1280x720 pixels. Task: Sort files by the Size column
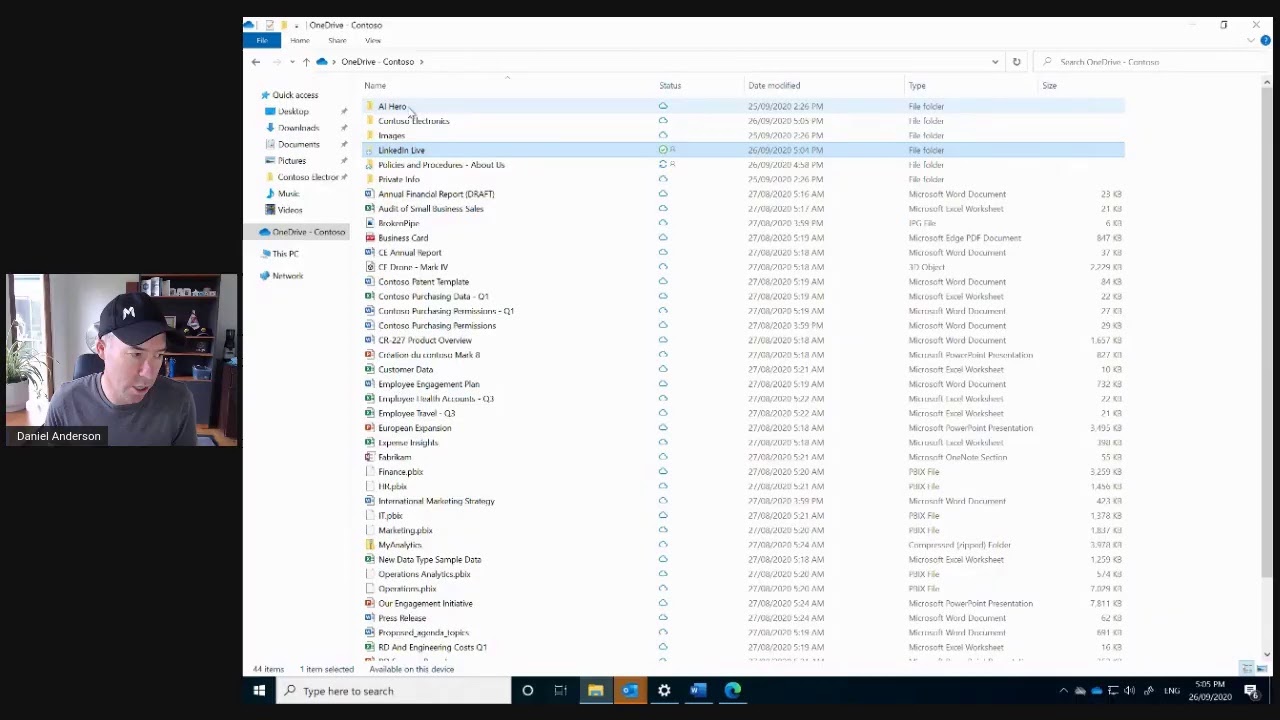[x=1049, y=86]
